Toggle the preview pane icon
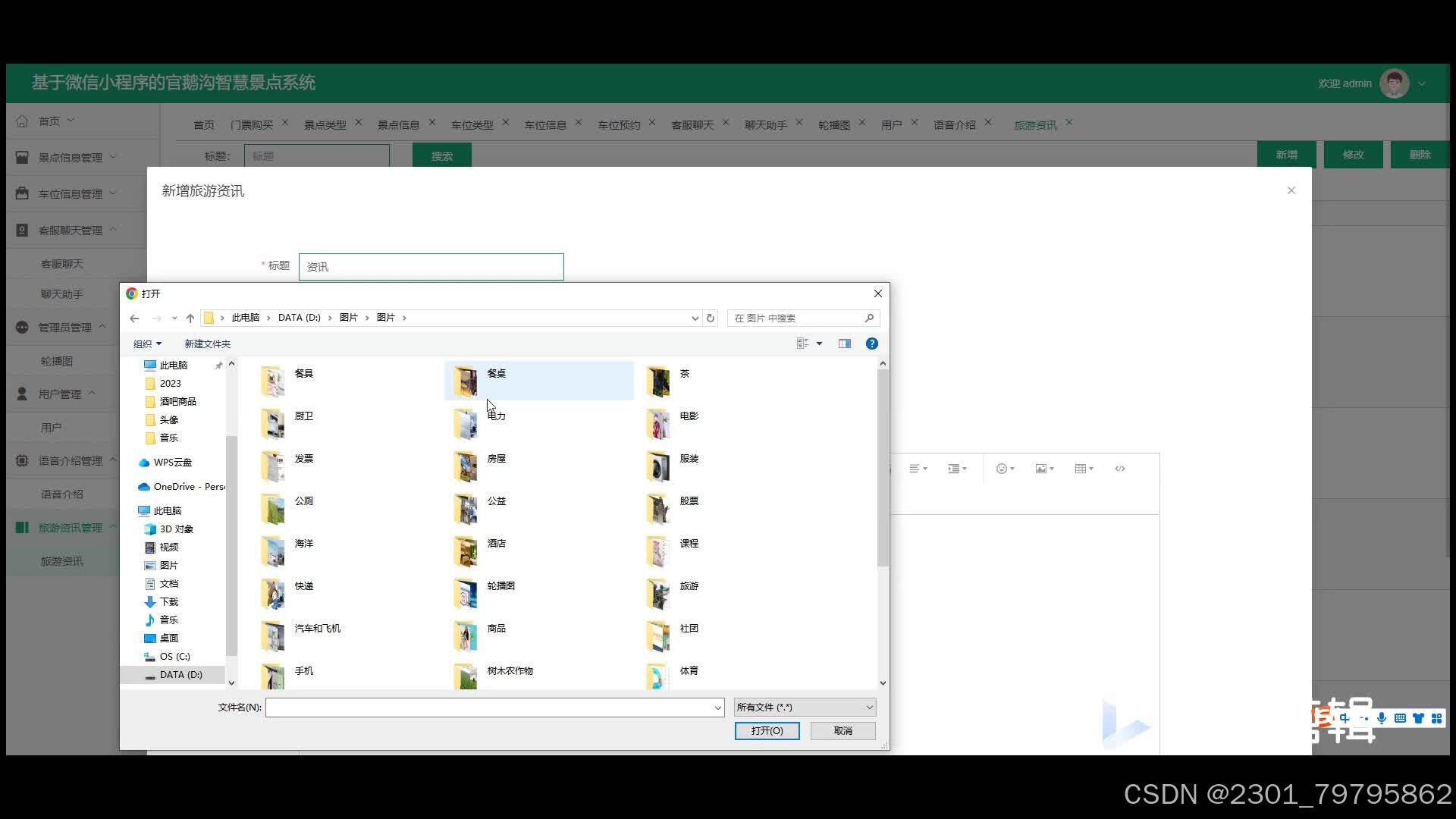Viewport: 1456px width, 819px height. [845, 344]
